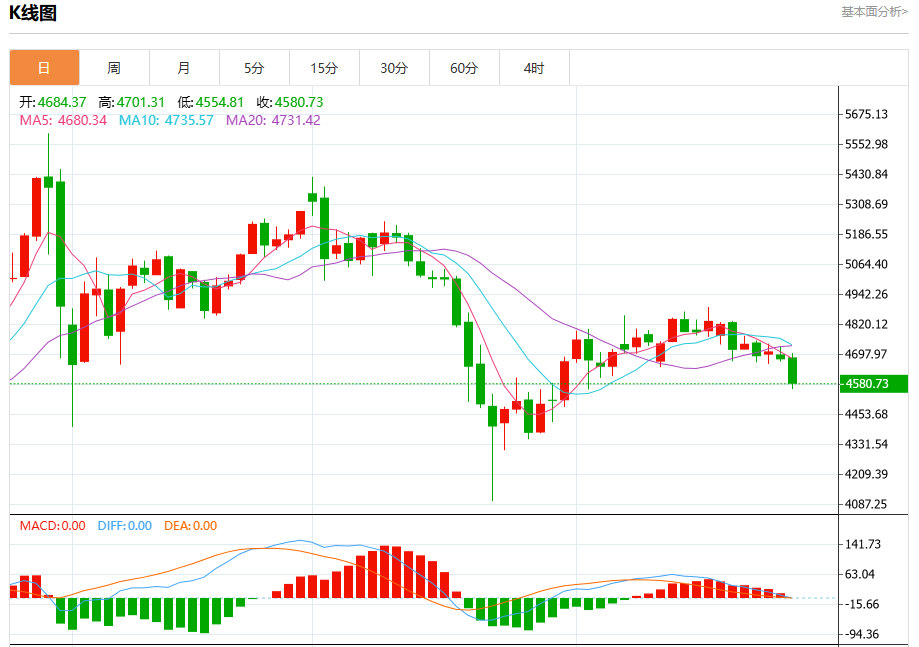Open the 60分 interval tab
This screenshot has height=647, width=919.
click(464, 68)
